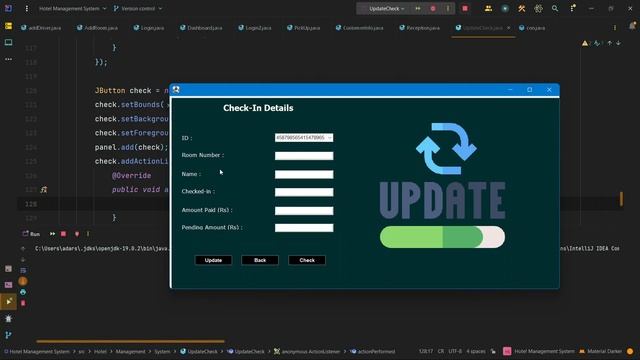Click the red shield icon in Run toolbar
Viewport: 640px width, 360px height.
[77, 234]
